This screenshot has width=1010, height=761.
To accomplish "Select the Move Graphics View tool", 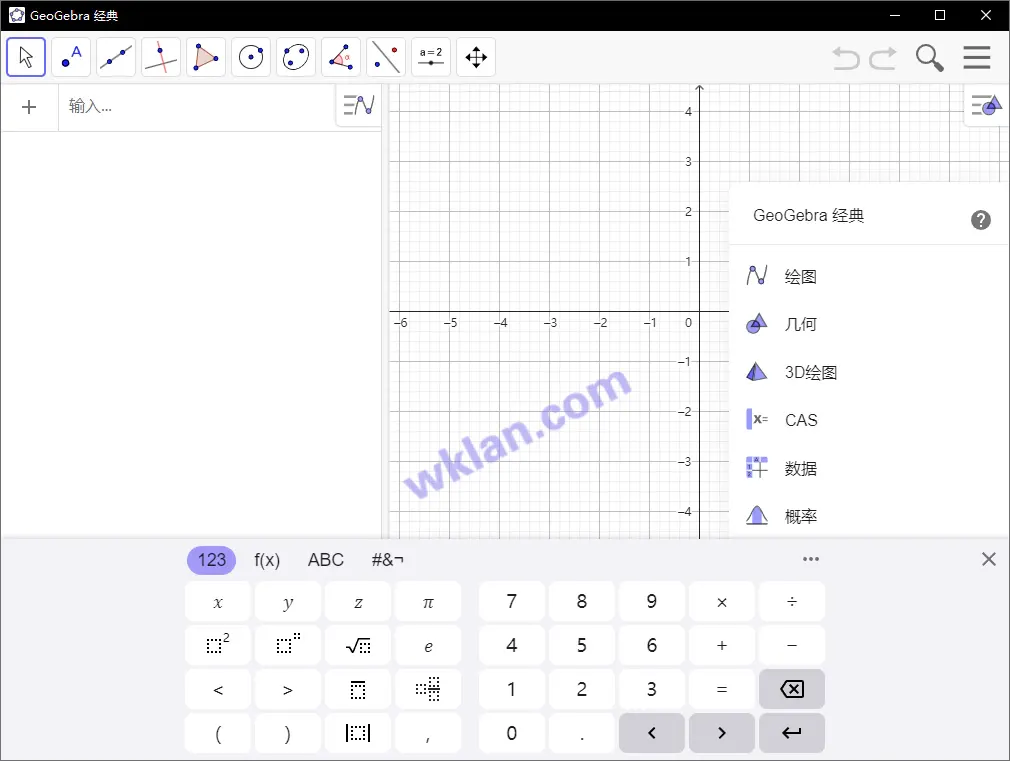I will click(476, 57).
